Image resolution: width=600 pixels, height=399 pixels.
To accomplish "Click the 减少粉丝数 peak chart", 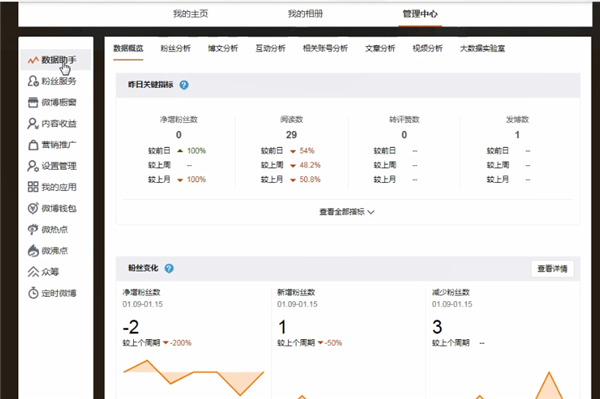I will coord(549,386).
